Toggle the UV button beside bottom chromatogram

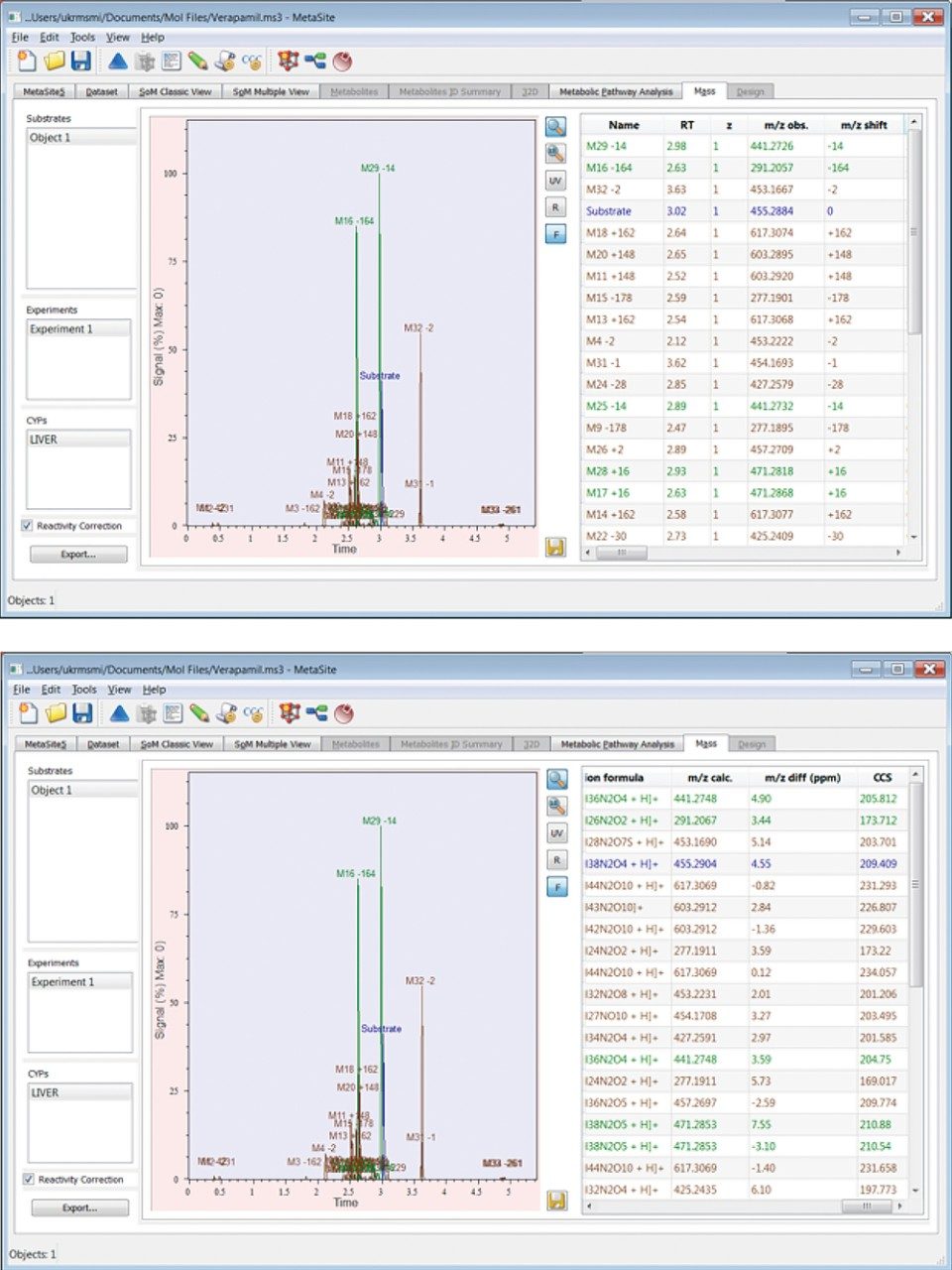[557, 833]
